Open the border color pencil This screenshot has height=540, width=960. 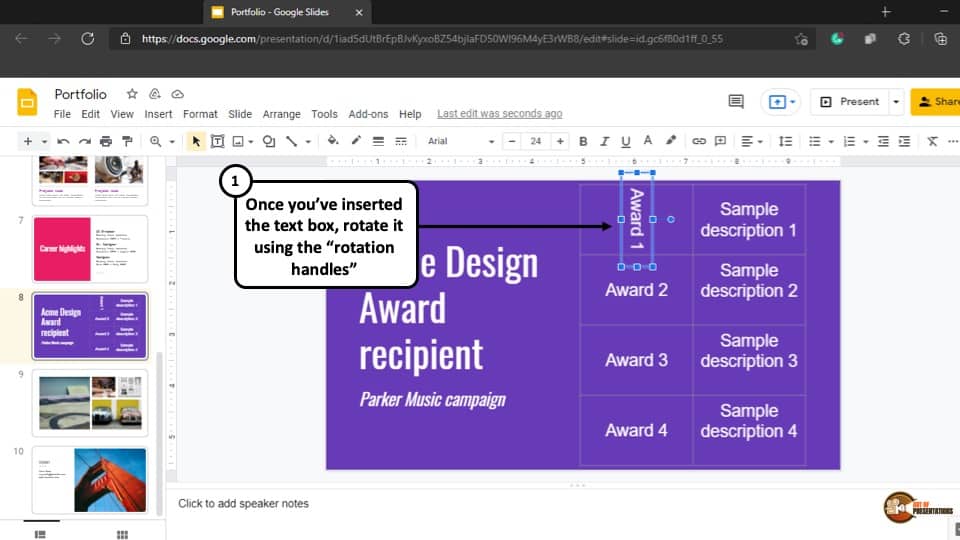(x=356, y=141)
